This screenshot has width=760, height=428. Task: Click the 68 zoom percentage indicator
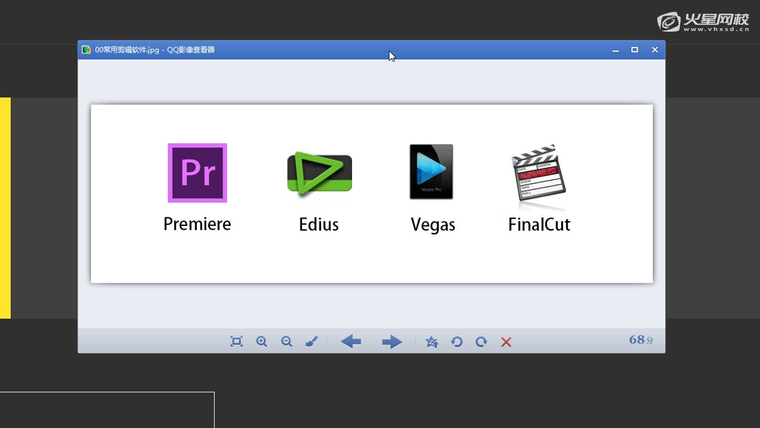[x=640, y=340]
